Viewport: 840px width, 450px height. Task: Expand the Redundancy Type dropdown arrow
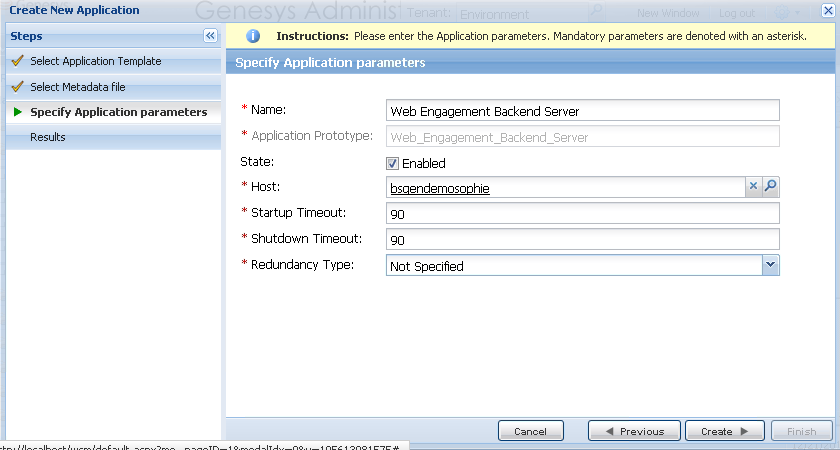770,265
